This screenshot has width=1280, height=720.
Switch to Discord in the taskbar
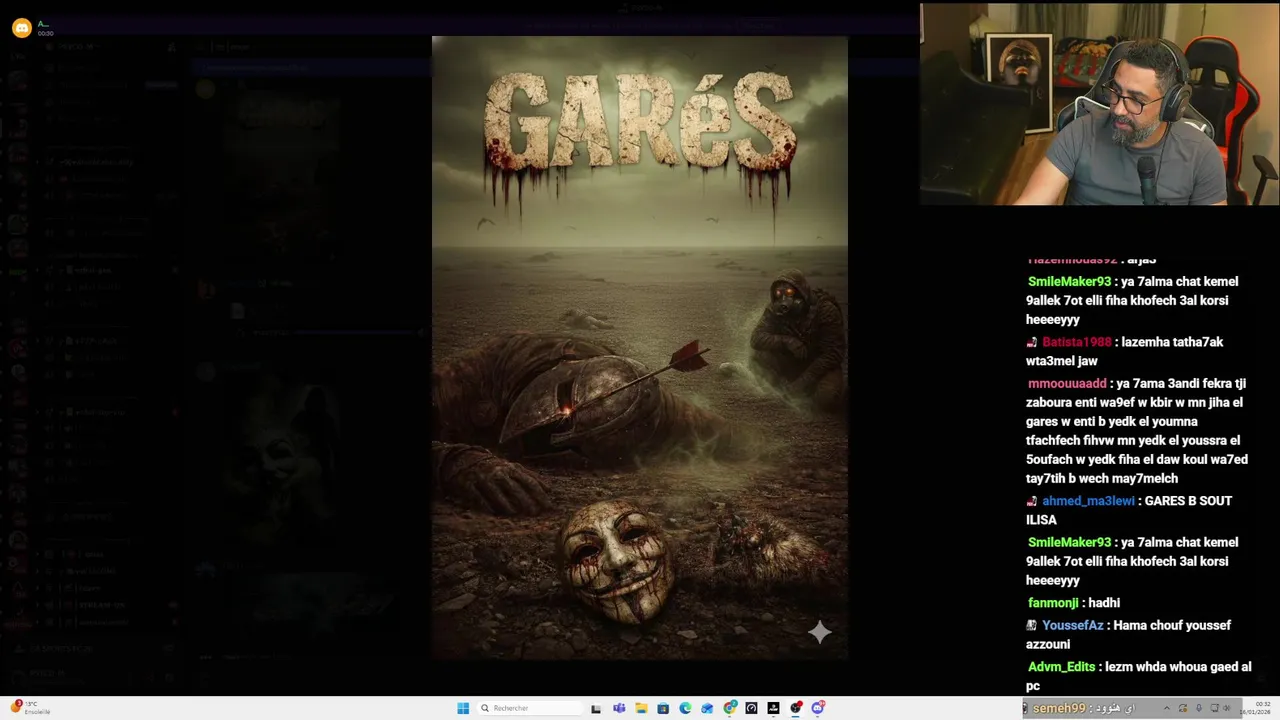point(818,708)
